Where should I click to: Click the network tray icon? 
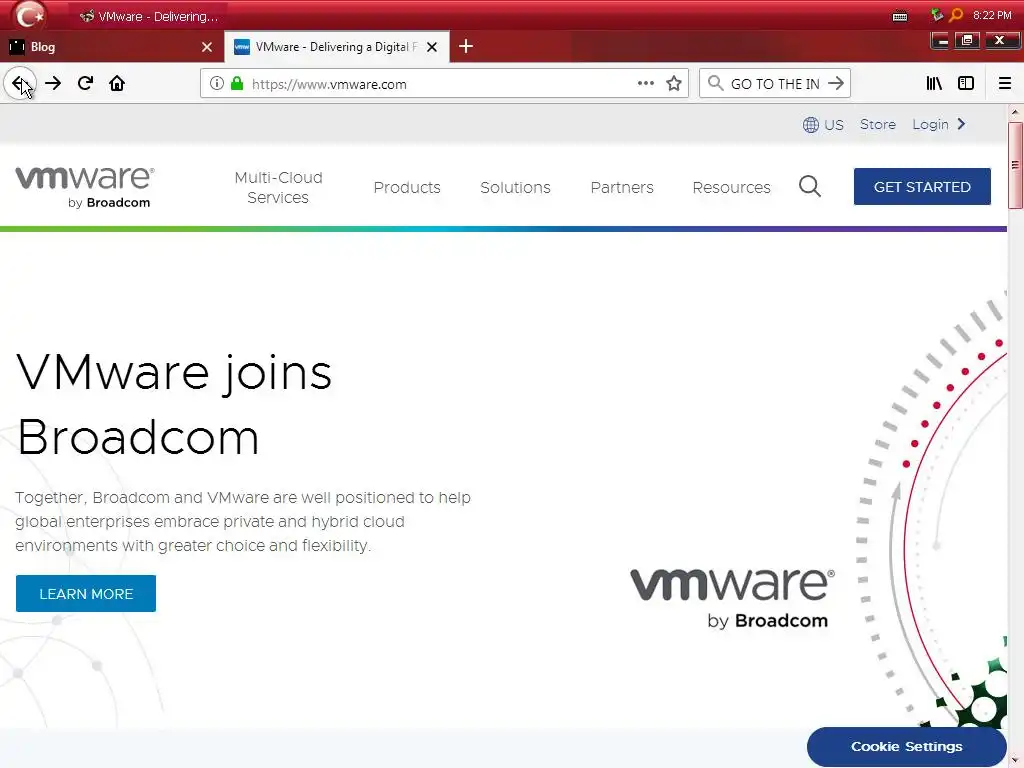click(937, 14)
